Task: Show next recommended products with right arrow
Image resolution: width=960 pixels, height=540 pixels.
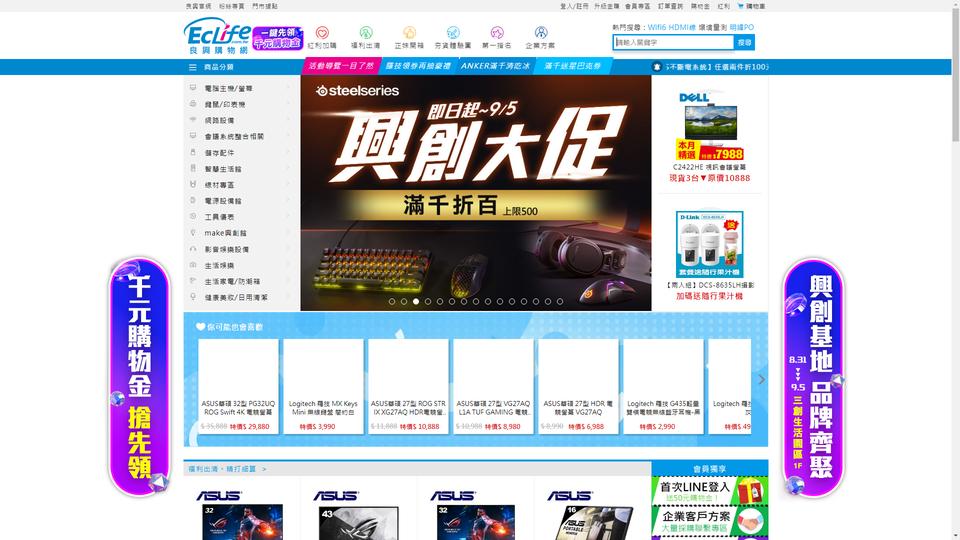Action: pyautogui.click(x=761, y=380)
